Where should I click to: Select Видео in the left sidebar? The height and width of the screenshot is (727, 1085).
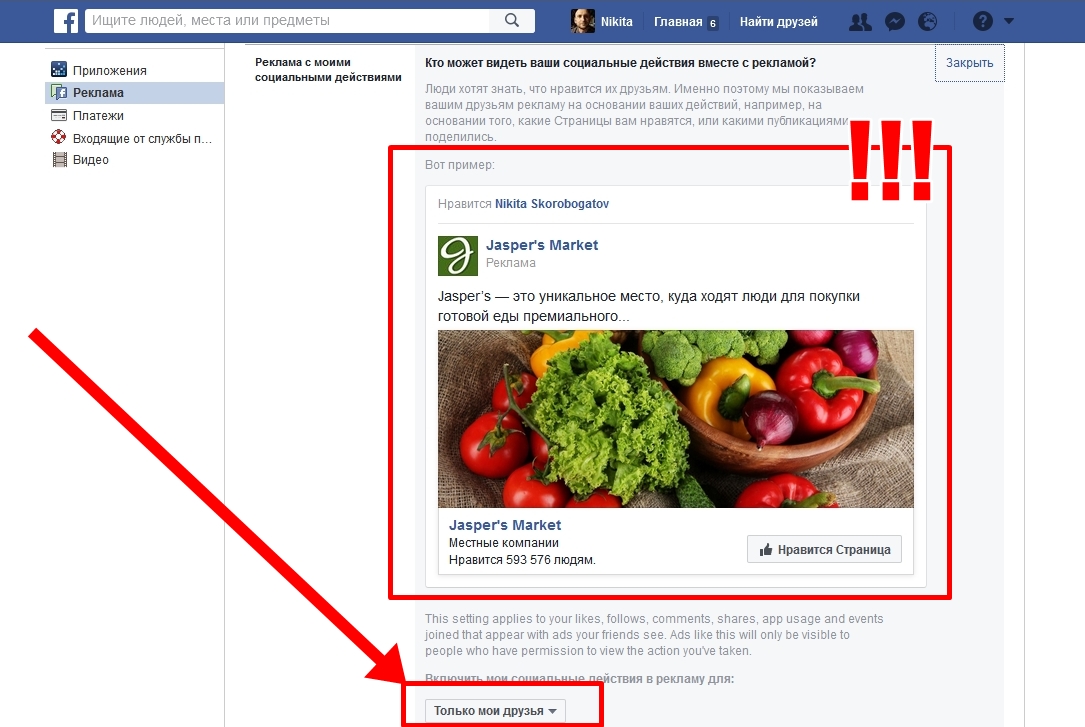click(x=90, y=160)
